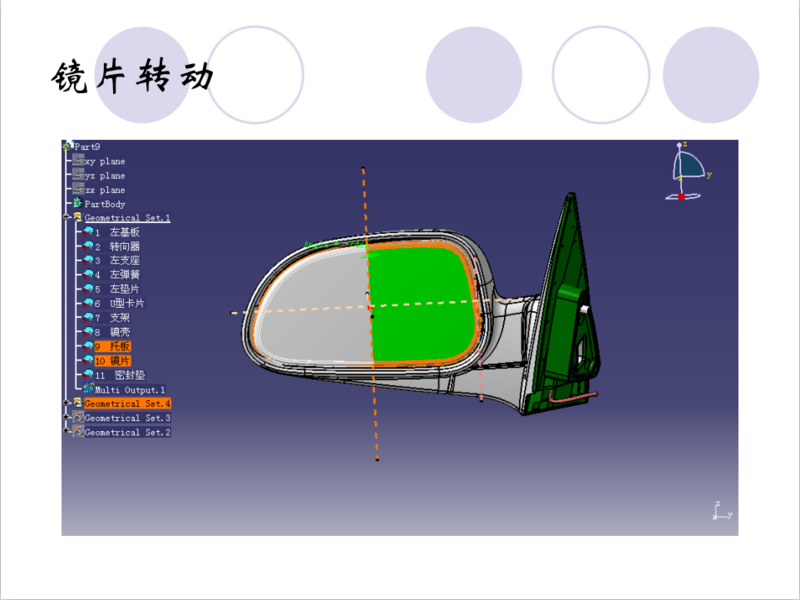The width and height of the screenshot is (800, 600).
Task: Click the PartBody gear icon
Action: coord(78,204)
